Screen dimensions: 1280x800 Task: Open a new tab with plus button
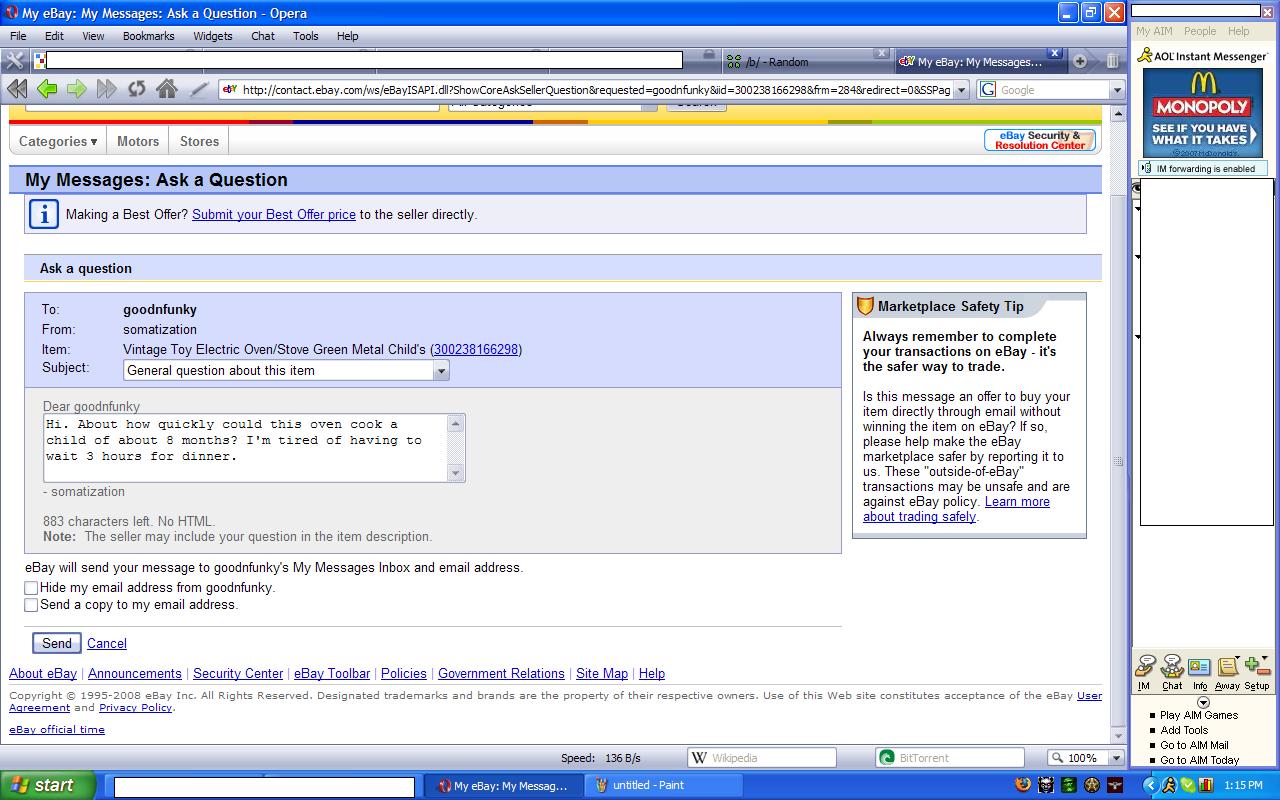(x=1080, y=61)
